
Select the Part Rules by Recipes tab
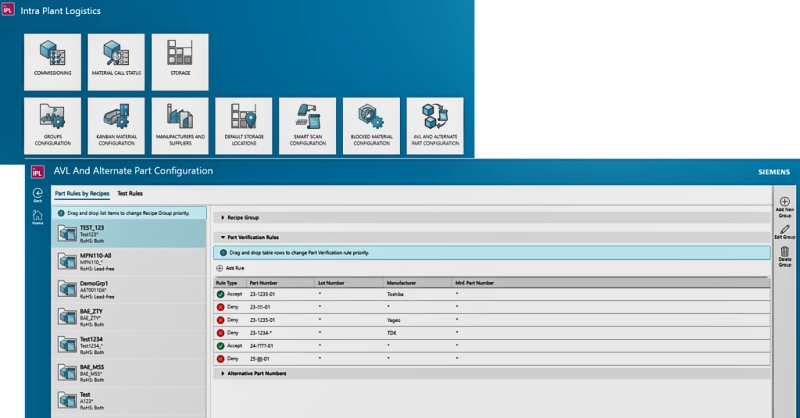[81, 192]
